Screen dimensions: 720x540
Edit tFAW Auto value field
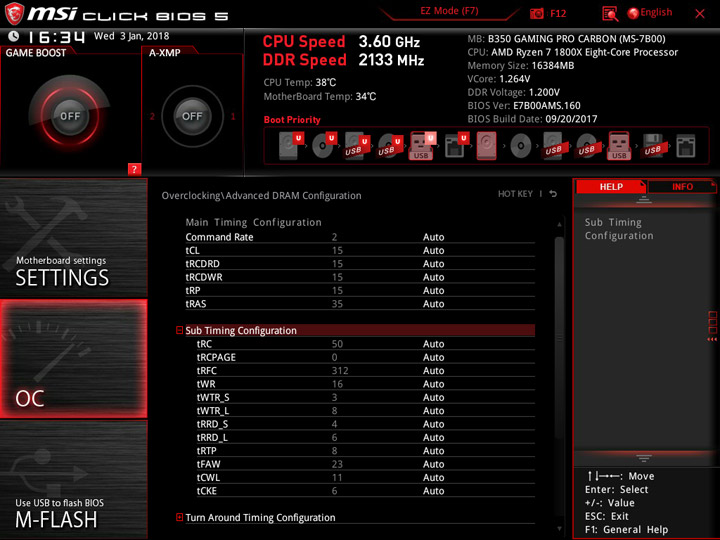pyautogui.click(x=433, y=464)
